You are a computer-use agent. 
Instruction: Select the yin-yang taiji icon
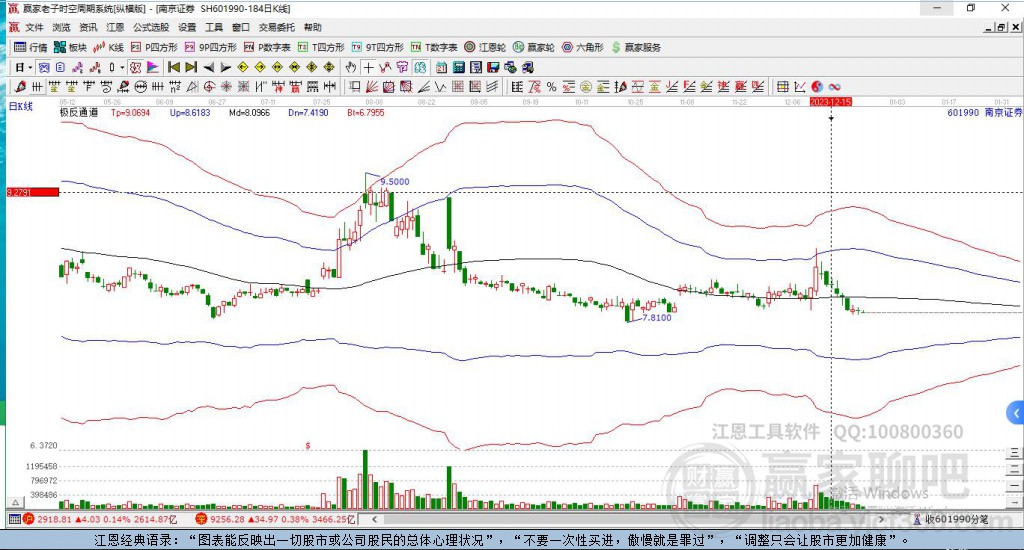click(x=817, y=86)
